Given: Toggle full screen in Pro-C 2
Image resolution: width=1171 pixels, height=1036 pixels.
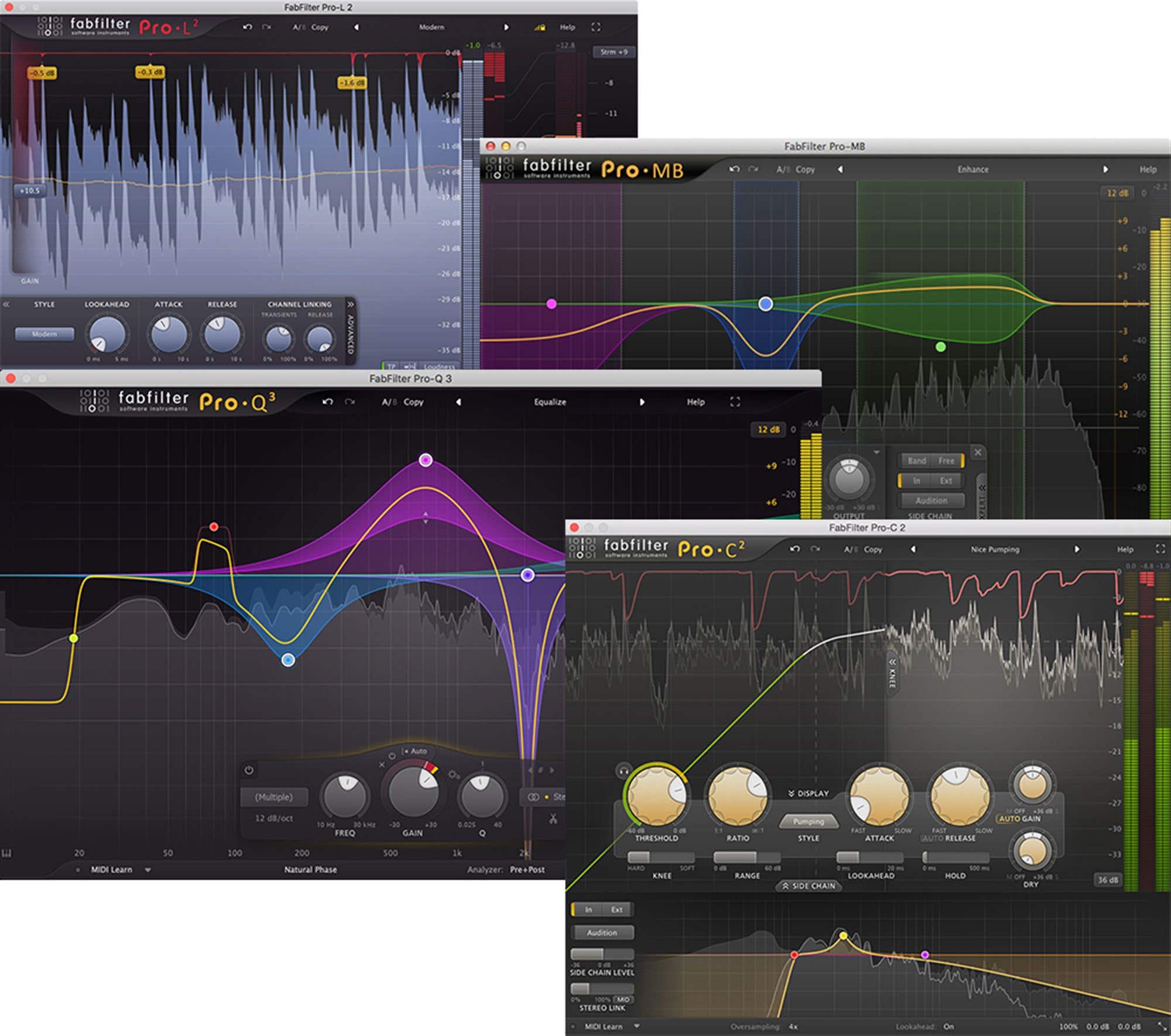Looking at the screenshot, I should [x=1160, y=549].
